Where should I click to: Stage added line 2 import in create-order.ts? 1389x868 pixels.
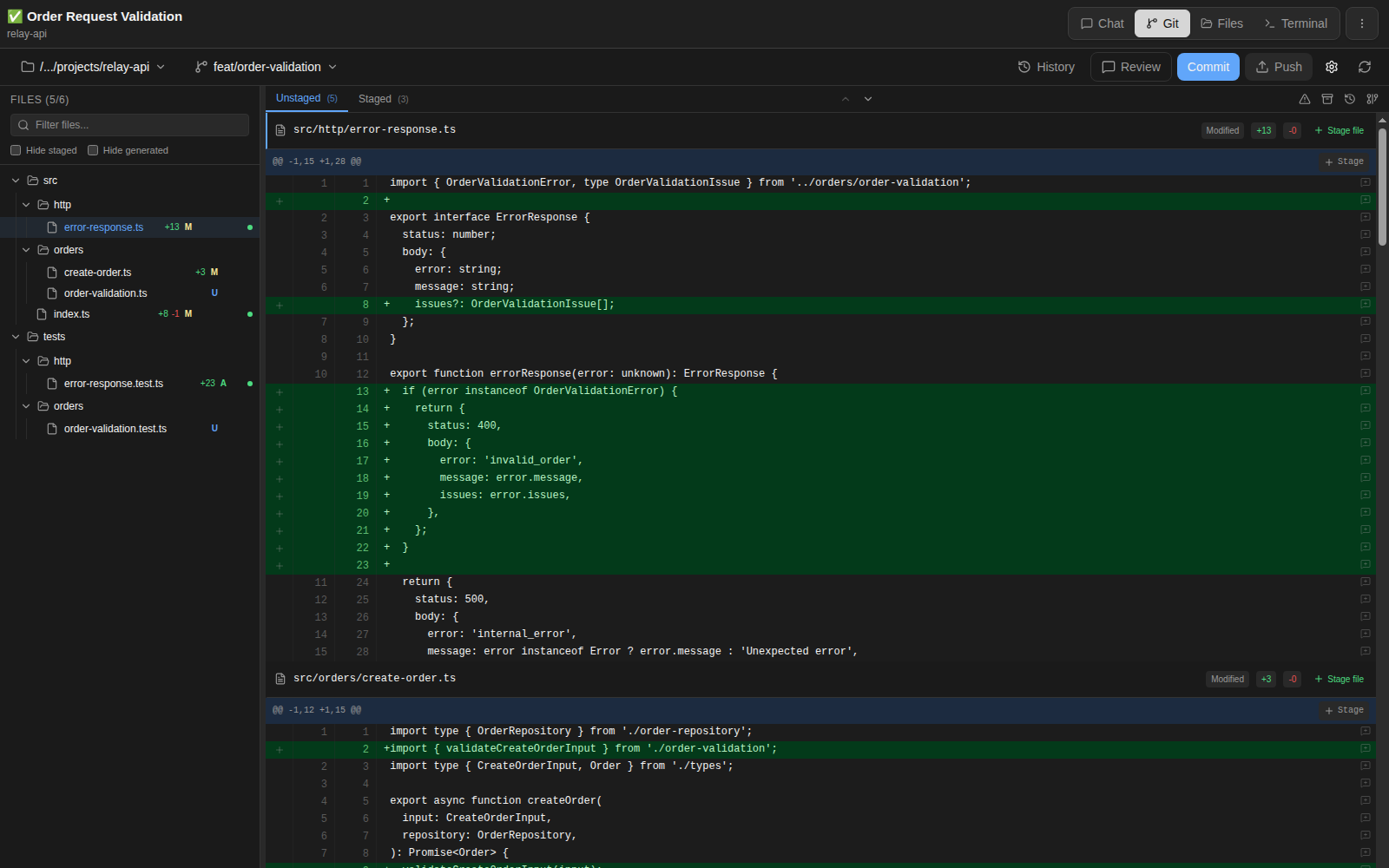[280, 749]
